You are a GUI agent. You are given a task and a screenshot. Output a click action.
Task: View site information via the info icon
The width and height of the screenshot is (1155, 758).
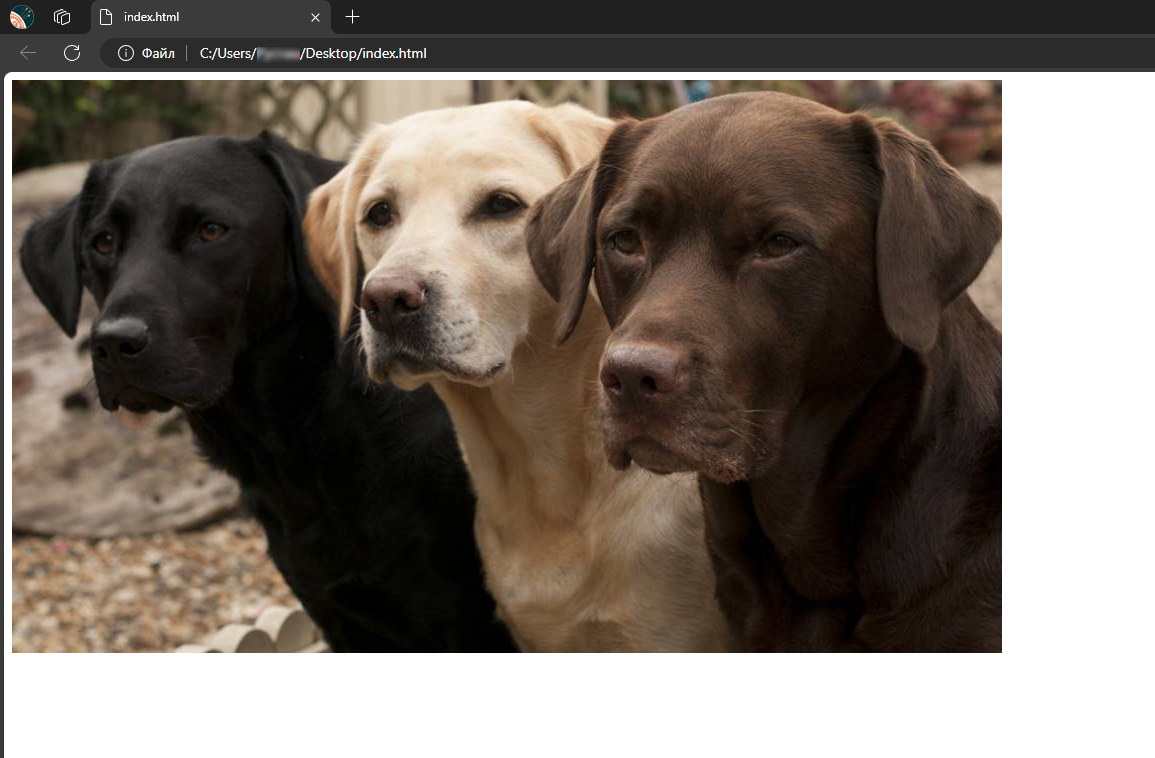tap(126, 53)
